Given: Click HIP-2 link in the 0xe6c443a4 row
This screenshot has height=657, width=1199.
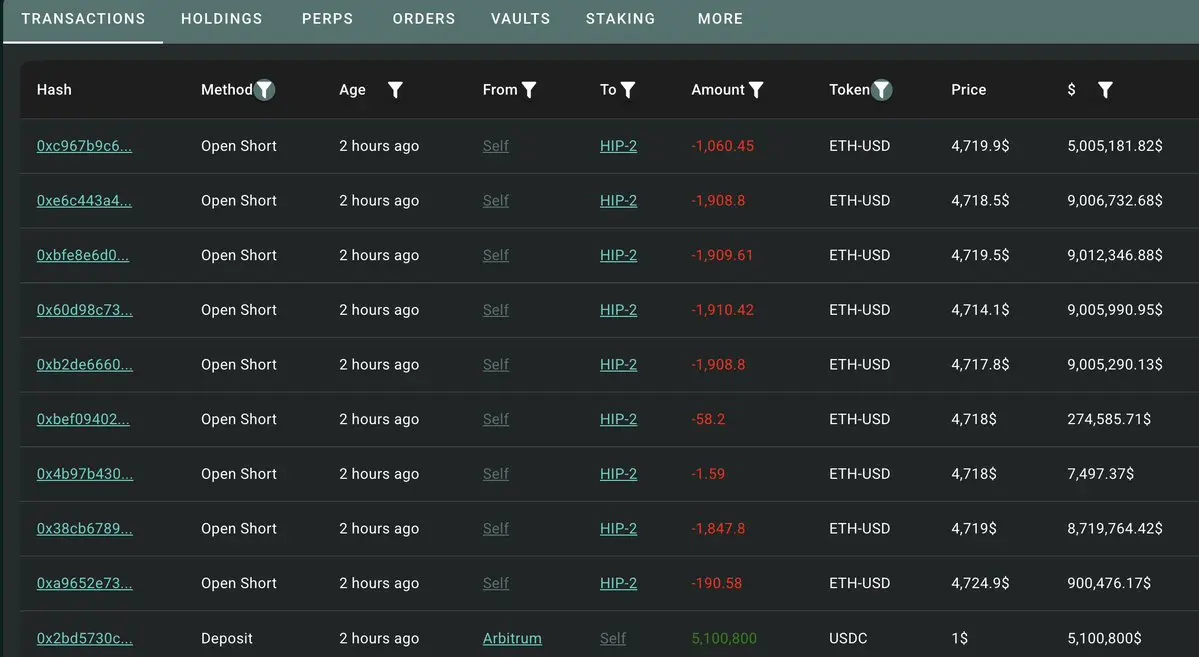Looking at the screenshot, I should pyautogui.click(x=618, y=200).
